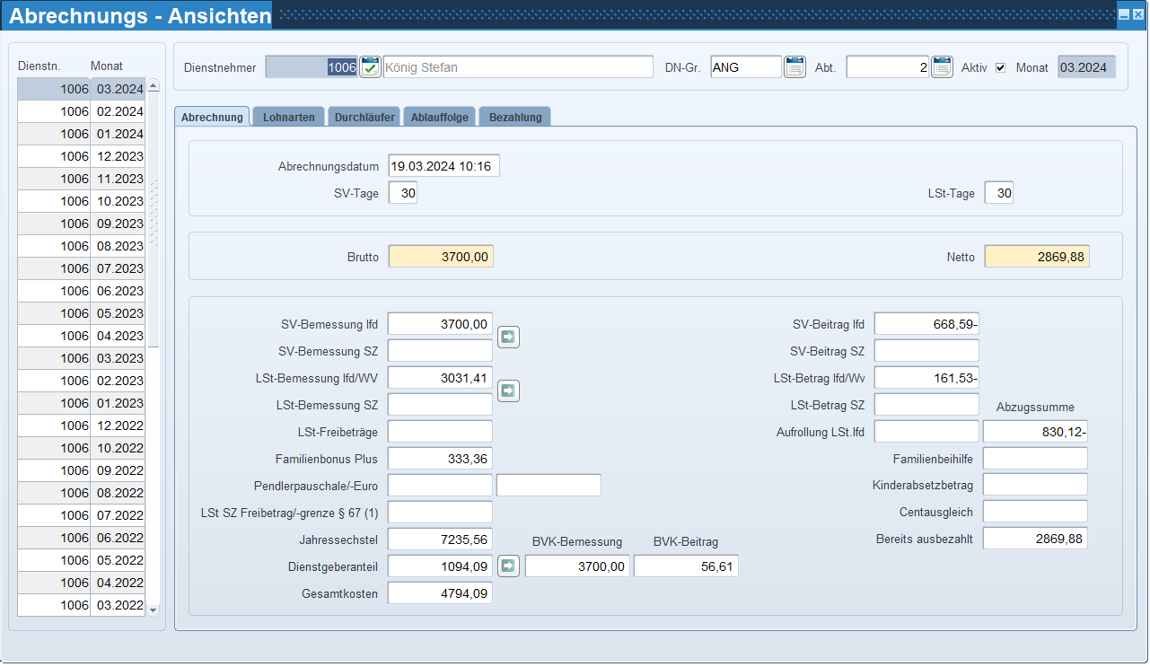Click the list scrollbar up arrow
1150x667 pixels.
(153, 86)
